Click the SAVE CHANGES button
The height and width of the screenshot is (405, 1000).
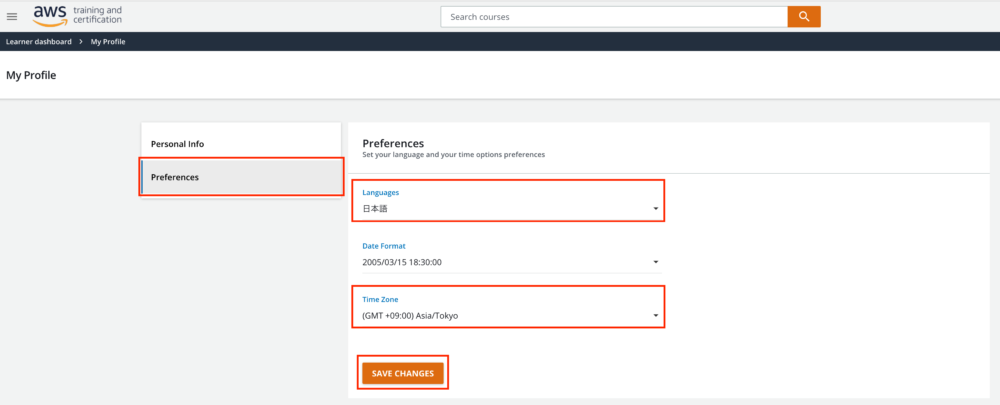pos(402,374)
